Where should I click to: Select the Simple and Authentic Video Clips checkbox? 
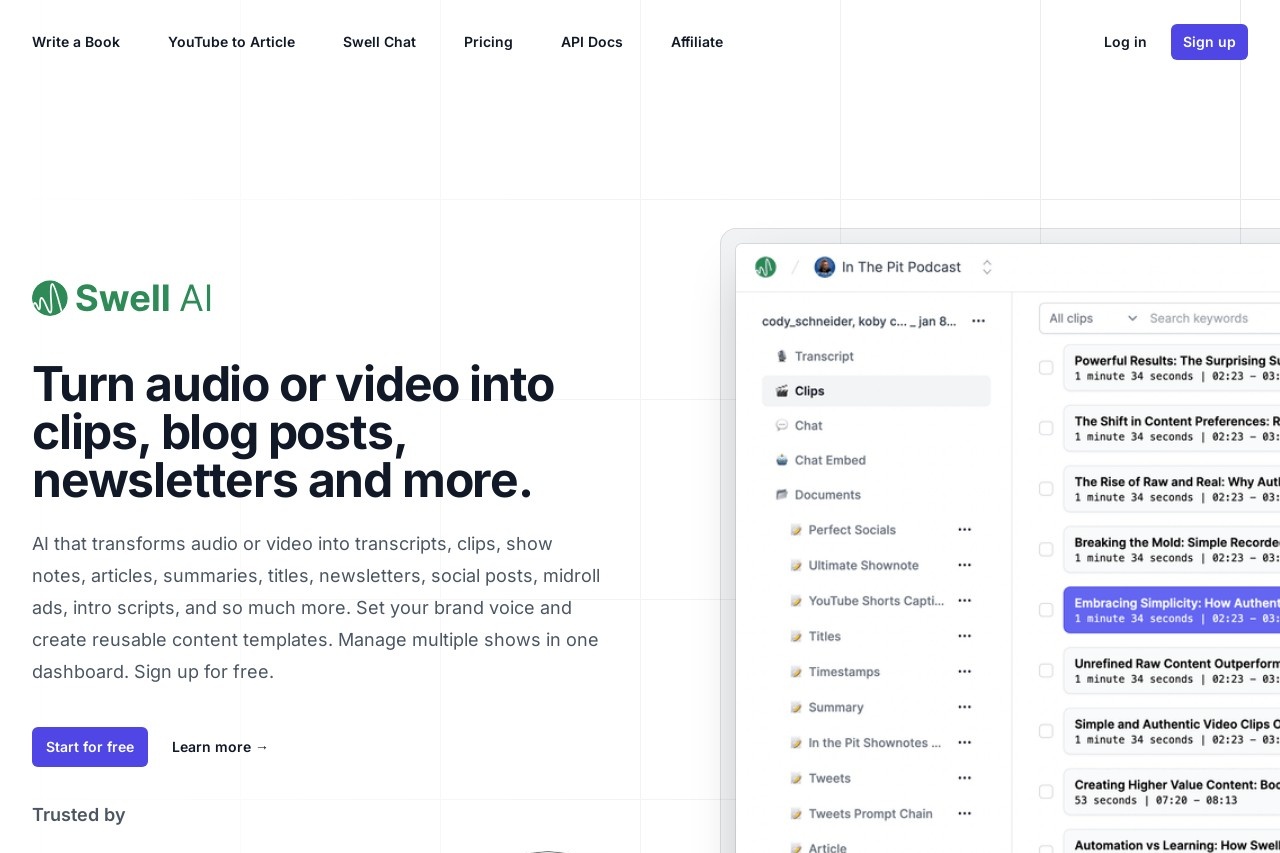(1046, 731)
